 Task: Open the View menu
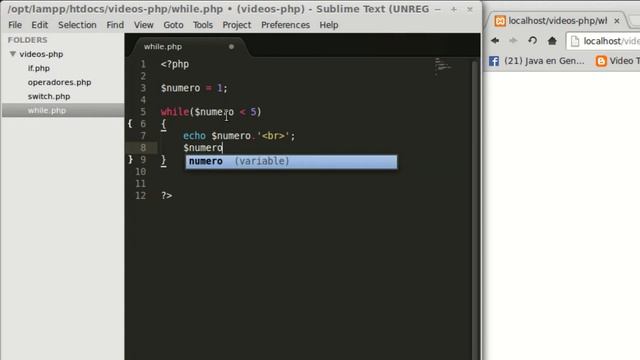coord(144,25)
